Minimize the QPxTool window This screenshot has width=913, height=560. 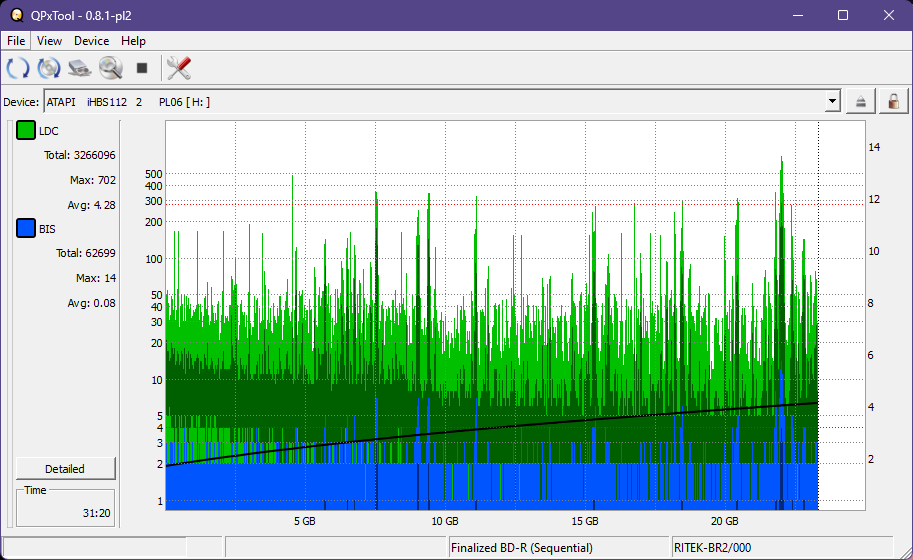coord(798,15)
